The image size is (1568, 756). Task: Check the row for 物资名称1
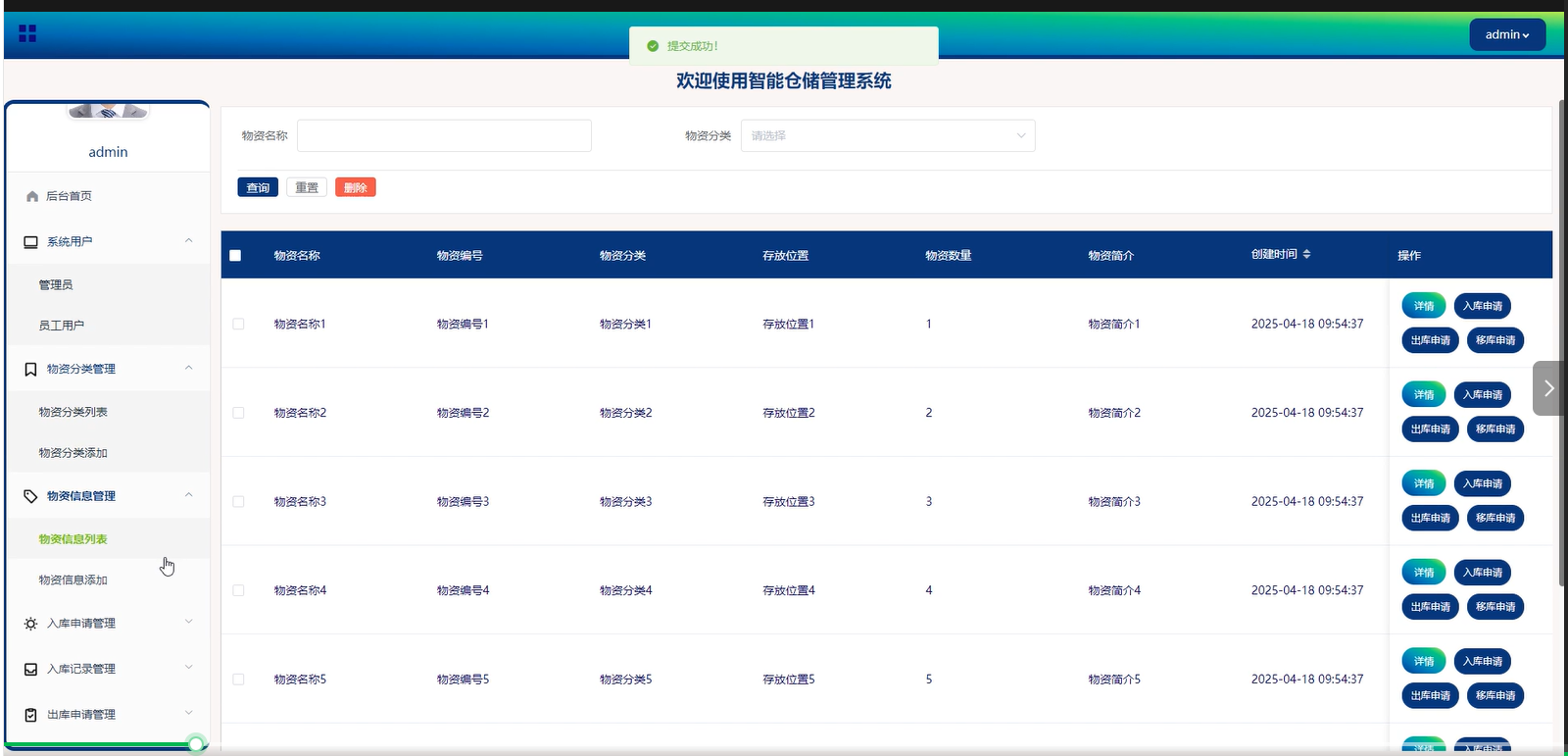(238, 324)
